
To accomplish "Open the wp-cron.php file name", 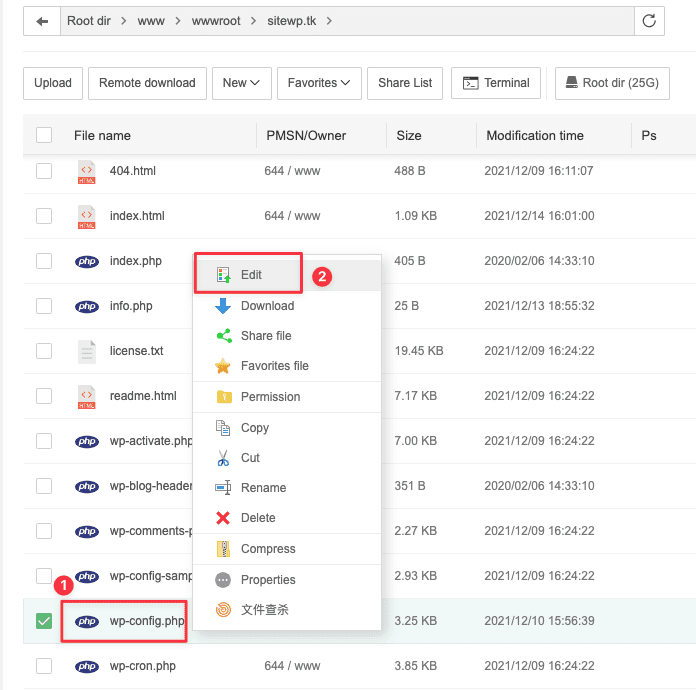I will coord(142,666).
